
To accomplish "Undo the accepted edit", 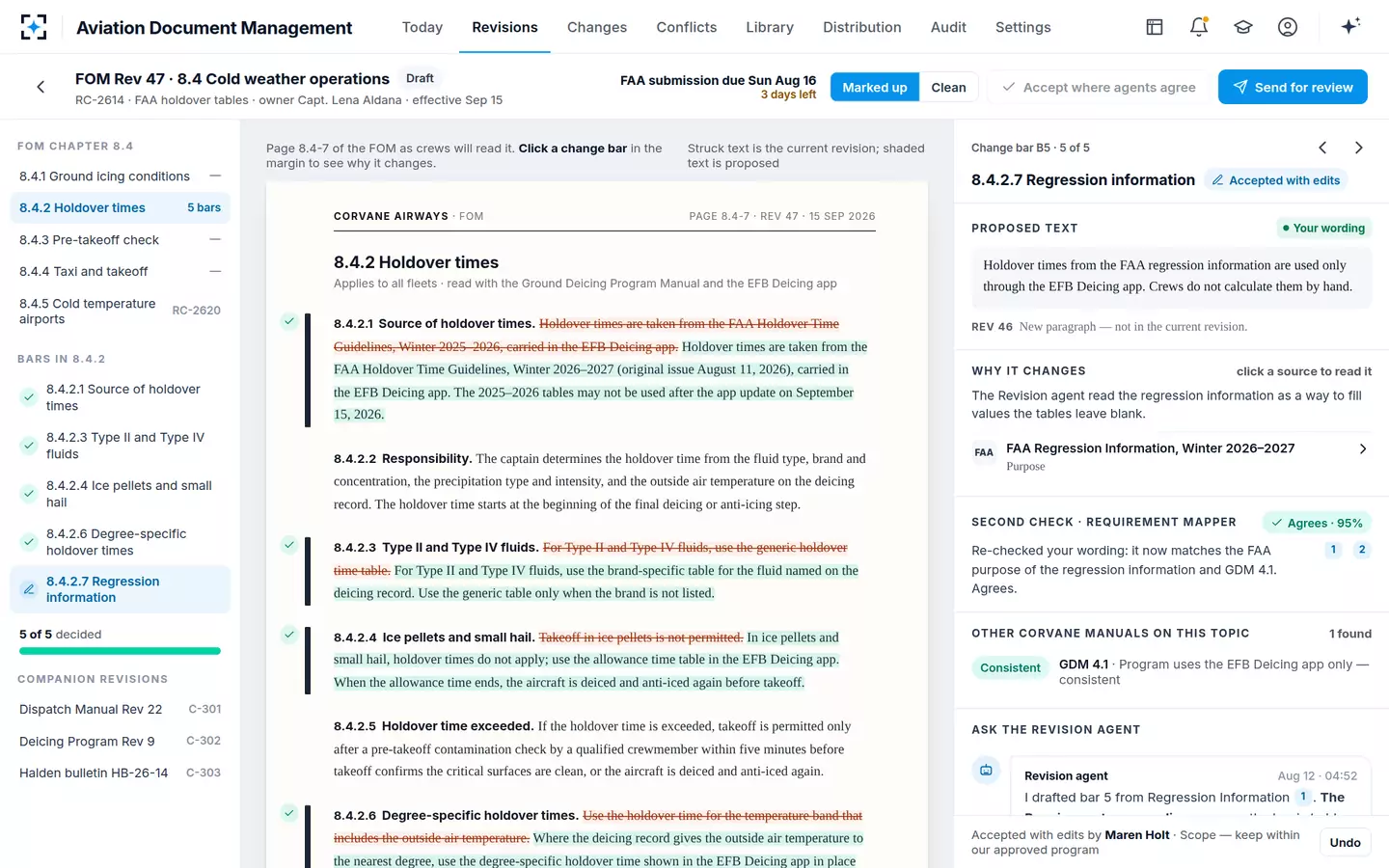I will coord(1345,842).
